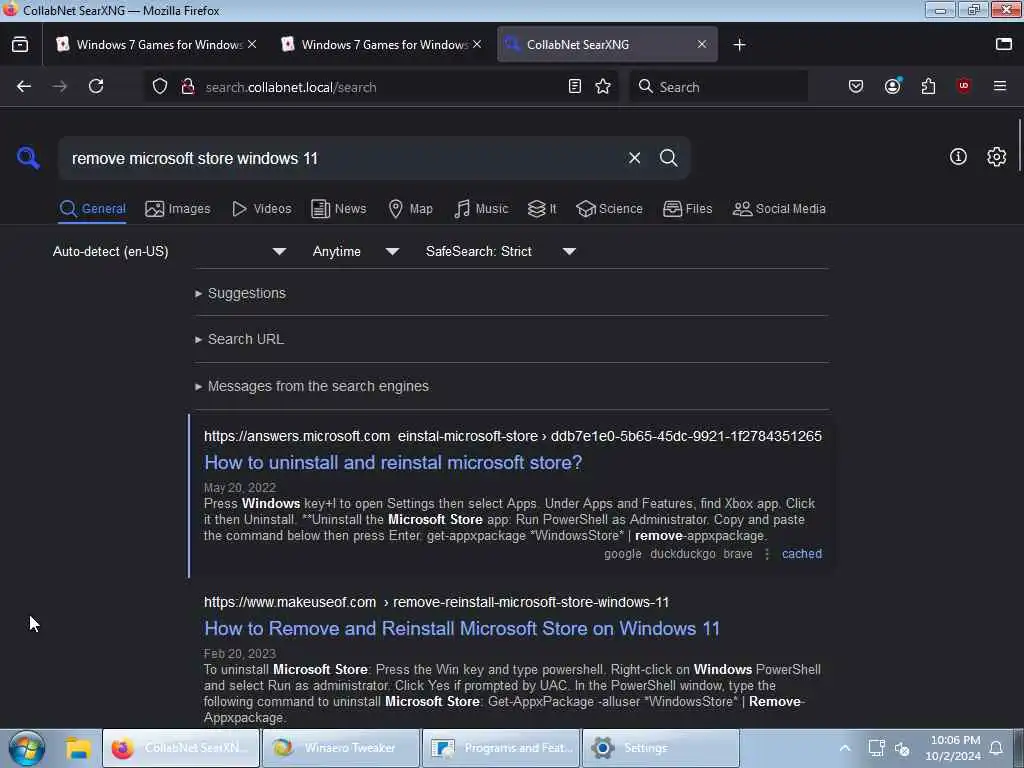Open SearXNG preferences gear icon
The image size is (1024, 768).
996,157
